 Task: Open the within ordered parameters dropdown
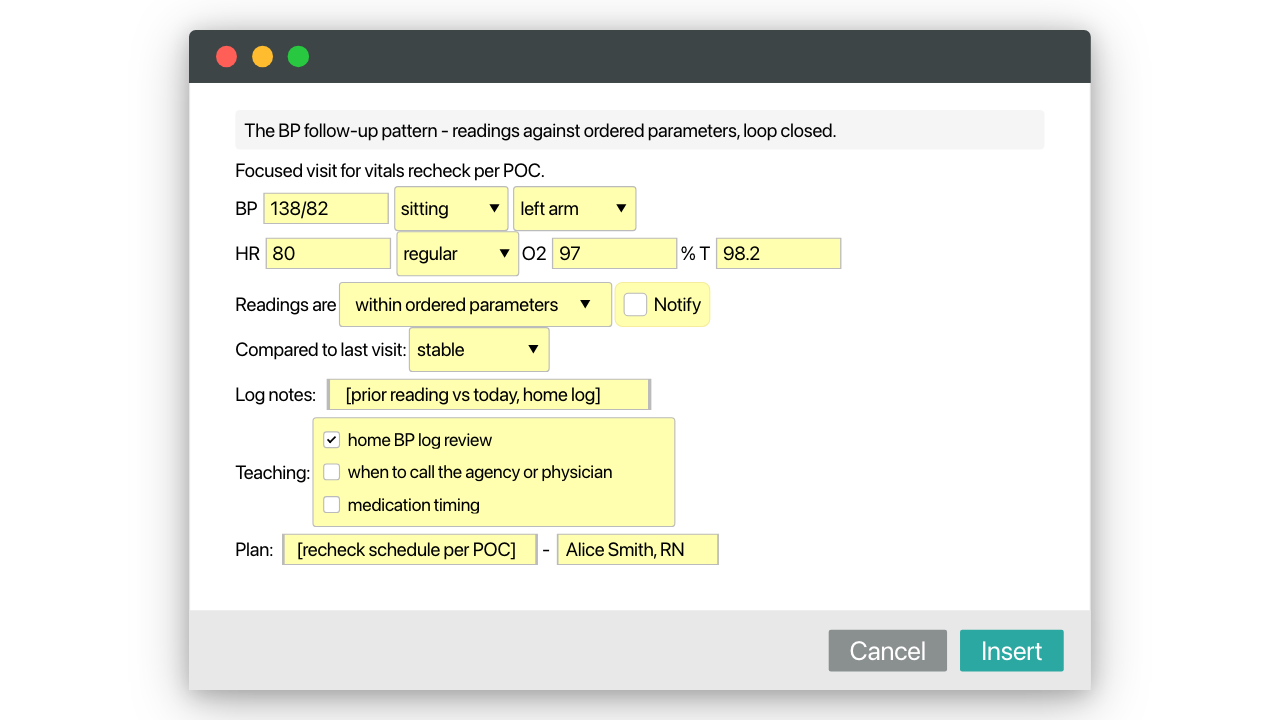[475, 305]
